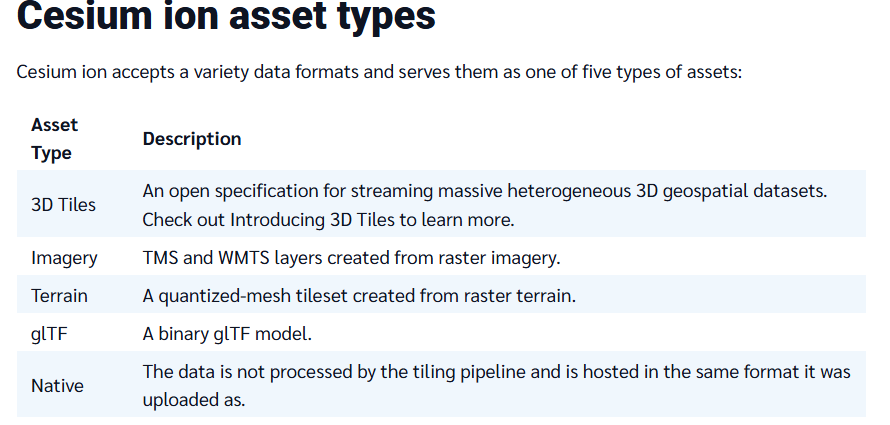Click the "3D Tiles" asset type cell

63,204
